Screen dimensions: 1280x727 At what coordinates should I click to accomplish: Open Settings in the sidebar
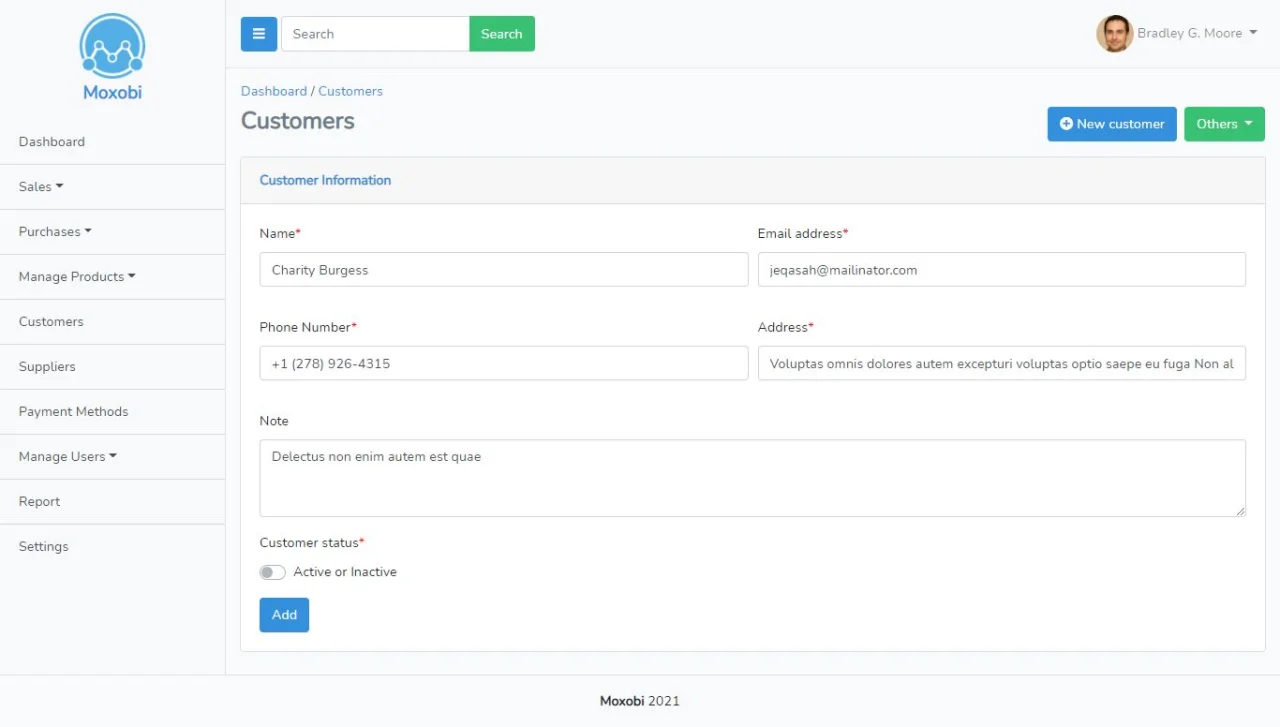point(43,547)
